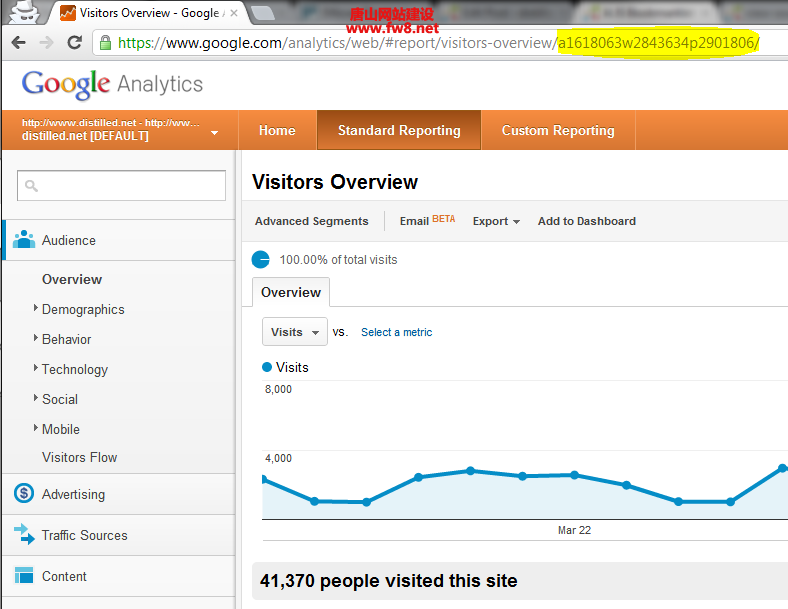Click the Email BETA button

click(x=427, y=221)
